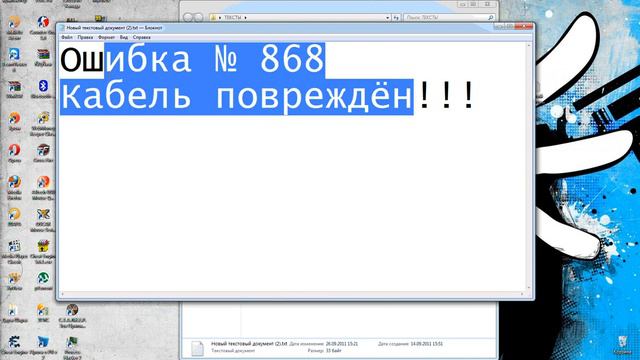Click the Back button in Explorer window

click(188, 18)
